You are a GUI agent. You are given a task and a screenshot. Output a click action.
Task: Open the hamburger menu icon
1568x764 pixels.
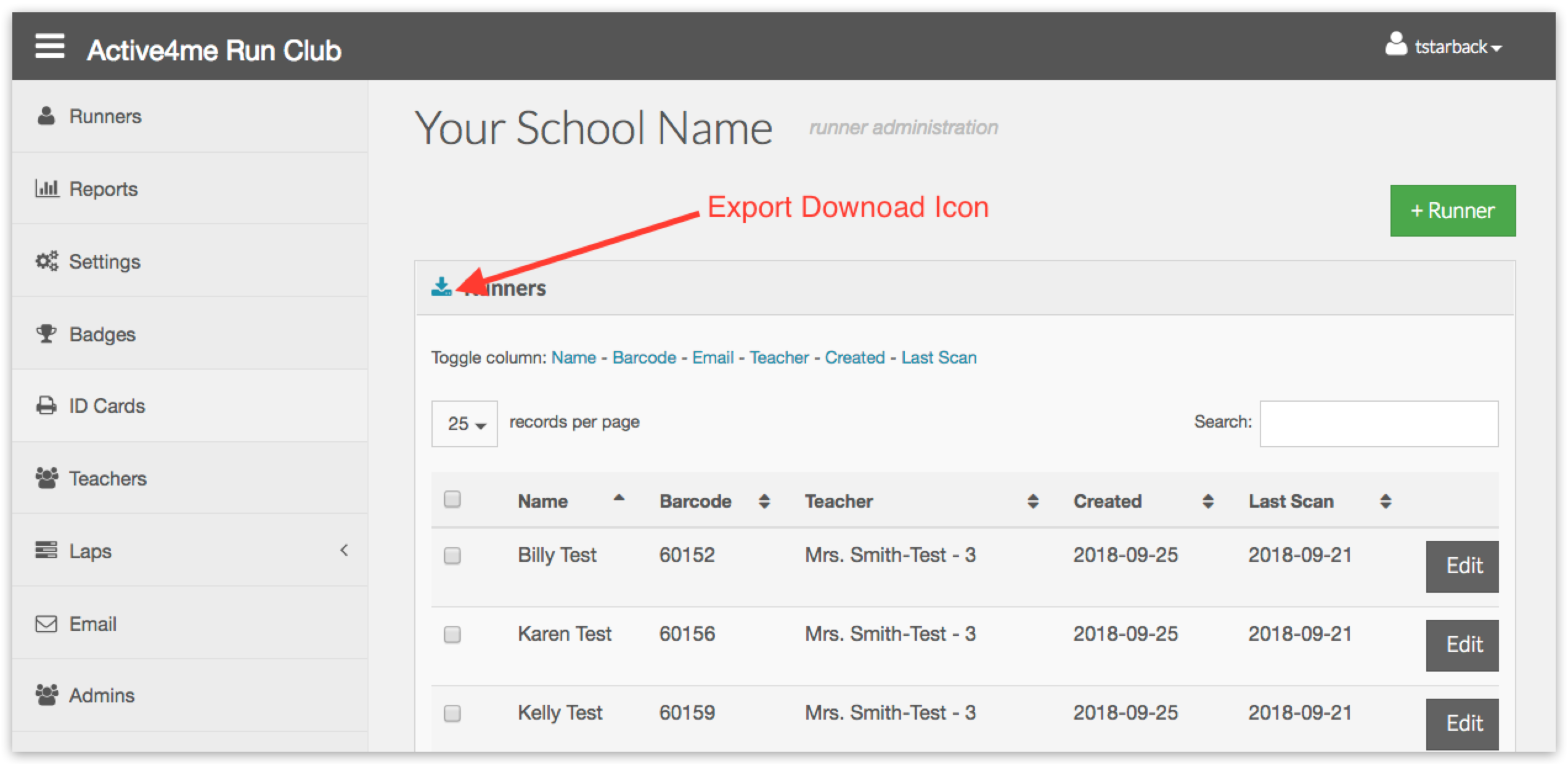pyautogui.click(x=50, y=47)
